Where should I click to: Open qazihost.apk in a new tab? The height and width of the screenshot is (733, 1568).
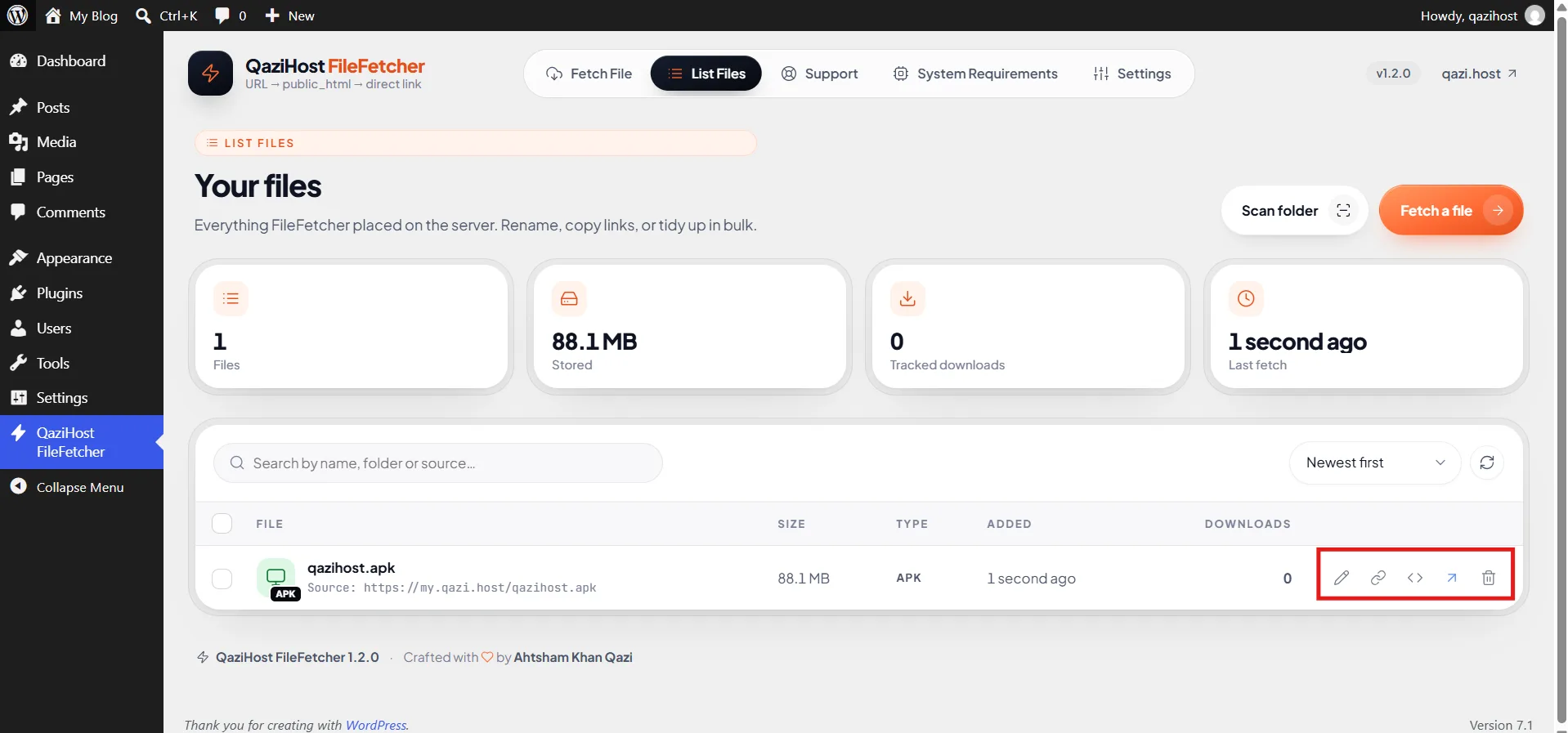click(x=1452, y=579)
